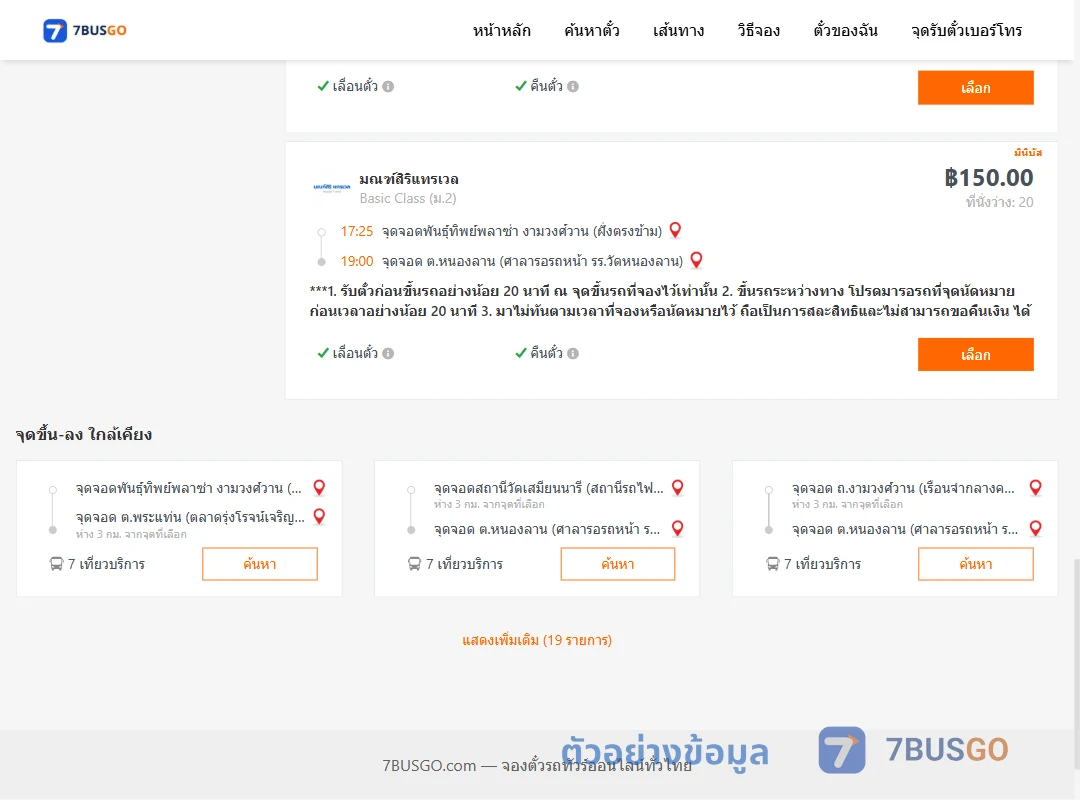Open ตั๋วของฉัน navigation item
Screen dimensions: 1080x800
pyautogui.click(x=845, y=30)
